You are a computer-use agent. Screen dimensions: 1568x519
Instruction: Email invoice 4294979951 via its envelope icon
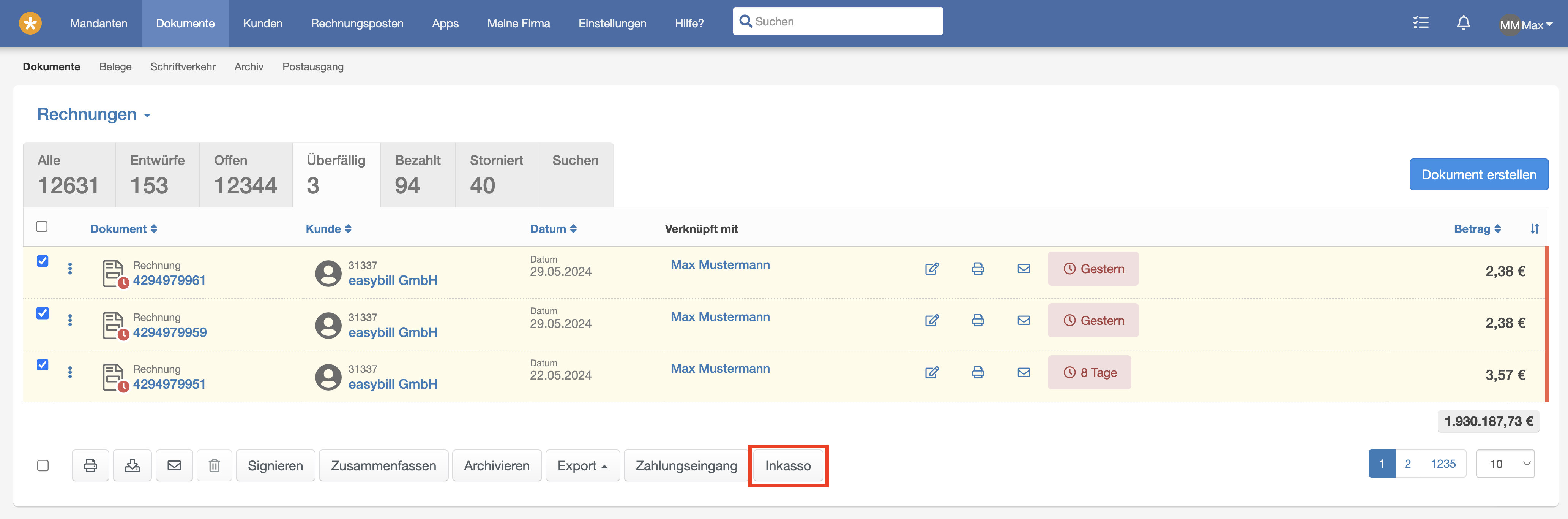(1023, 372)
